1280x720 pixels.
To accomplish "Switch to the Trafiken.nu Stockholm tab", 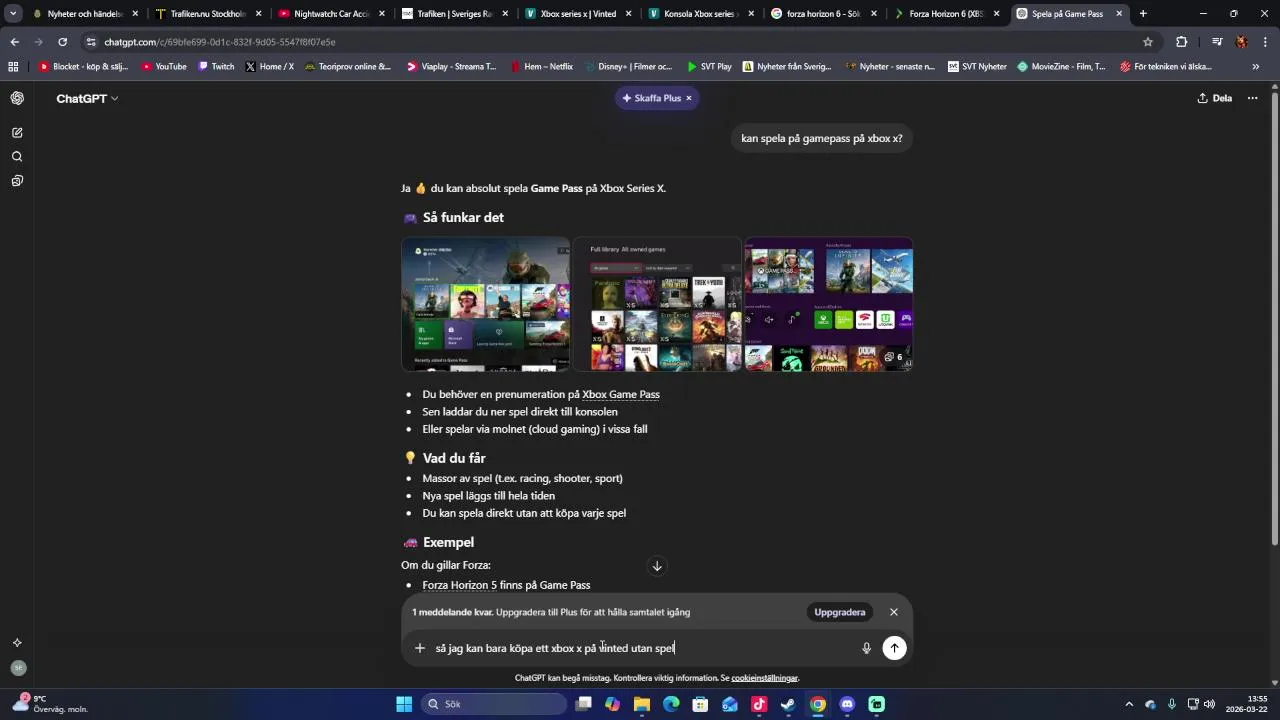I will point(206,14).
